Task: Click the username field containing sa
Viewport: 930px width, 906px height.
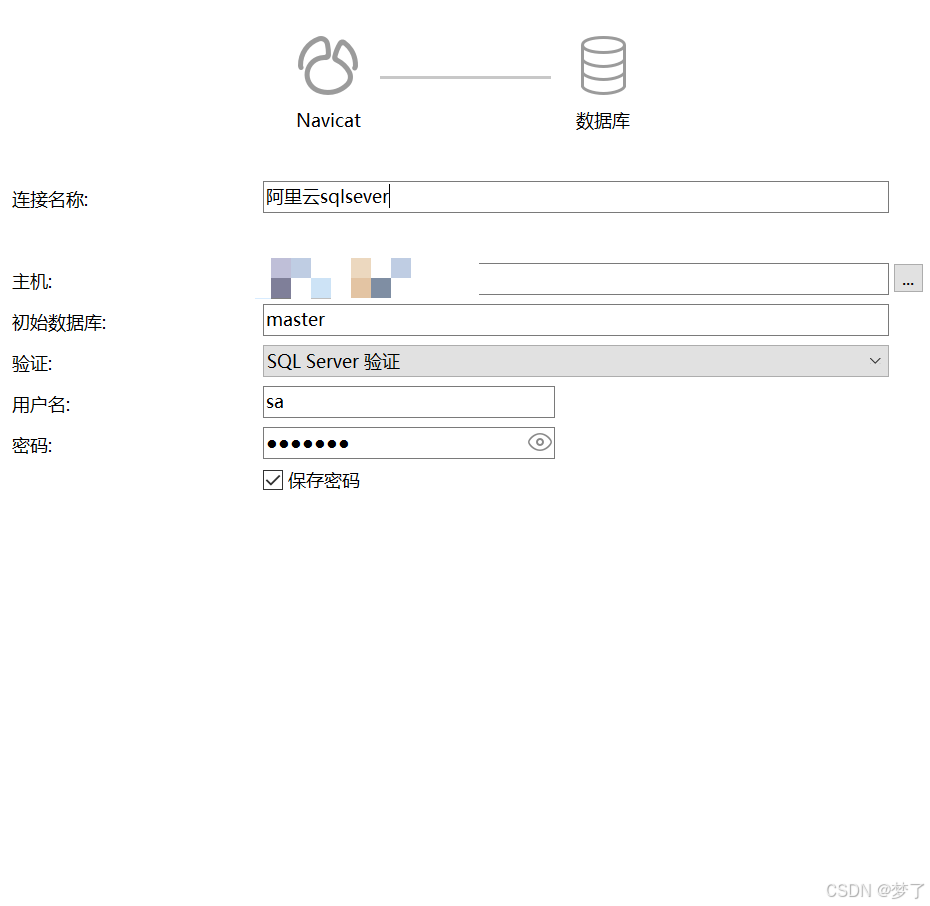Action: point(409,402)
